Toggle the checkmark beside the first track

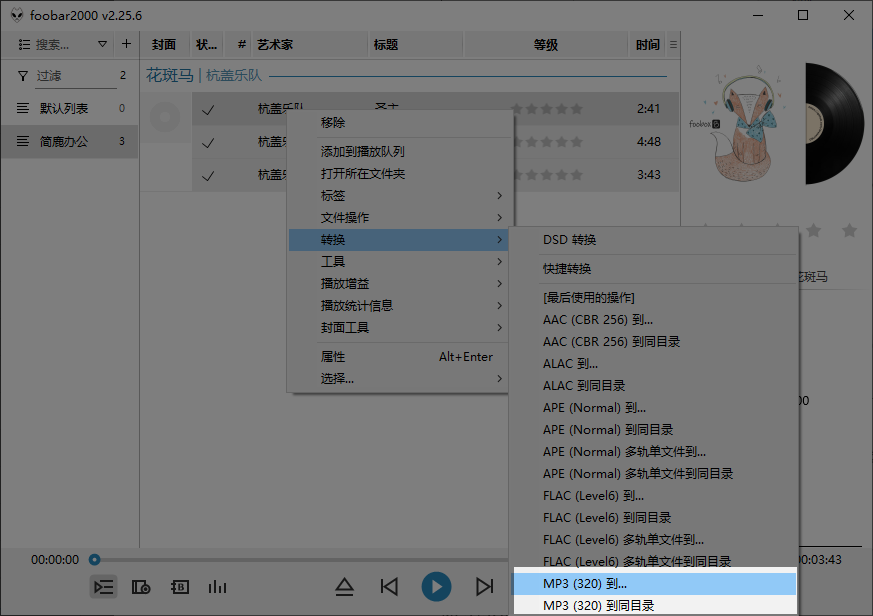(208, 108)
